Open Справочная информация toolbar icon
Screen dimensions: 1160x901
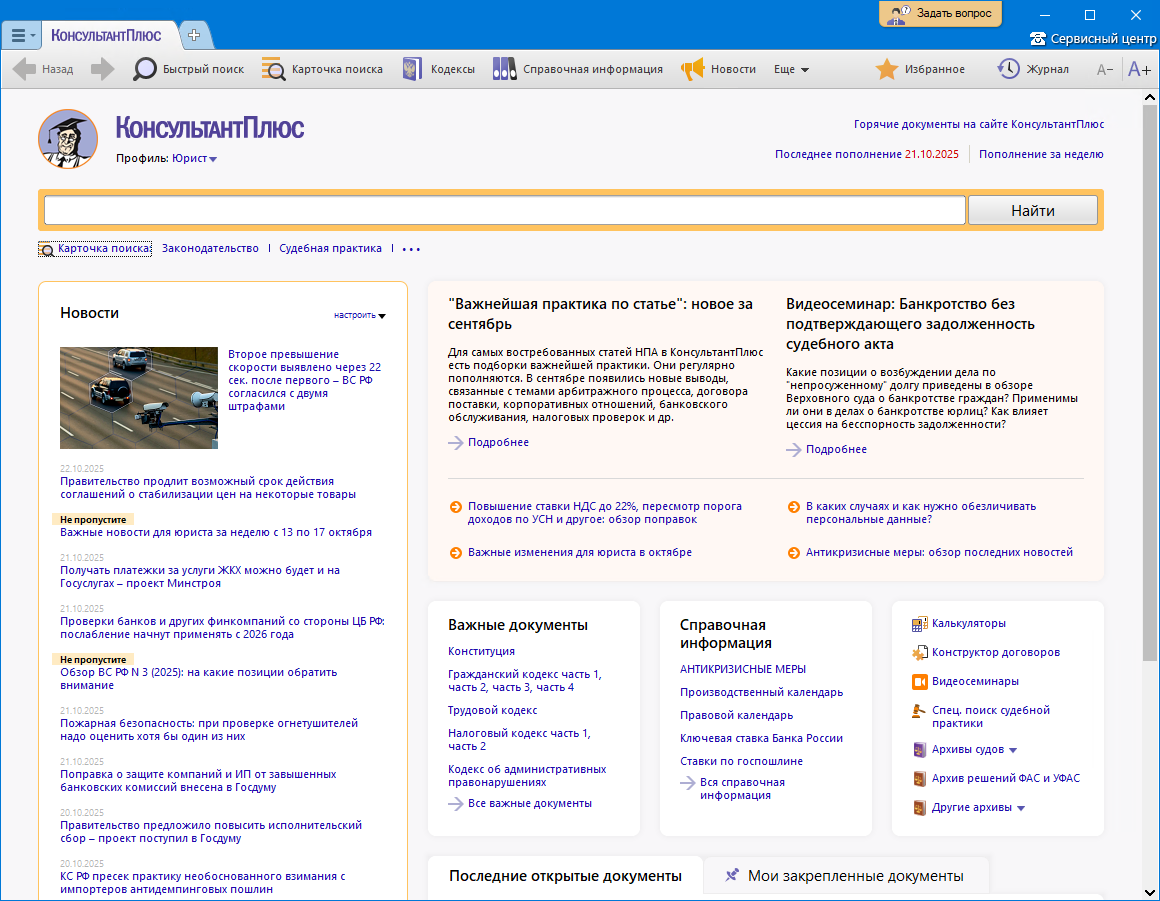point(505,69)
